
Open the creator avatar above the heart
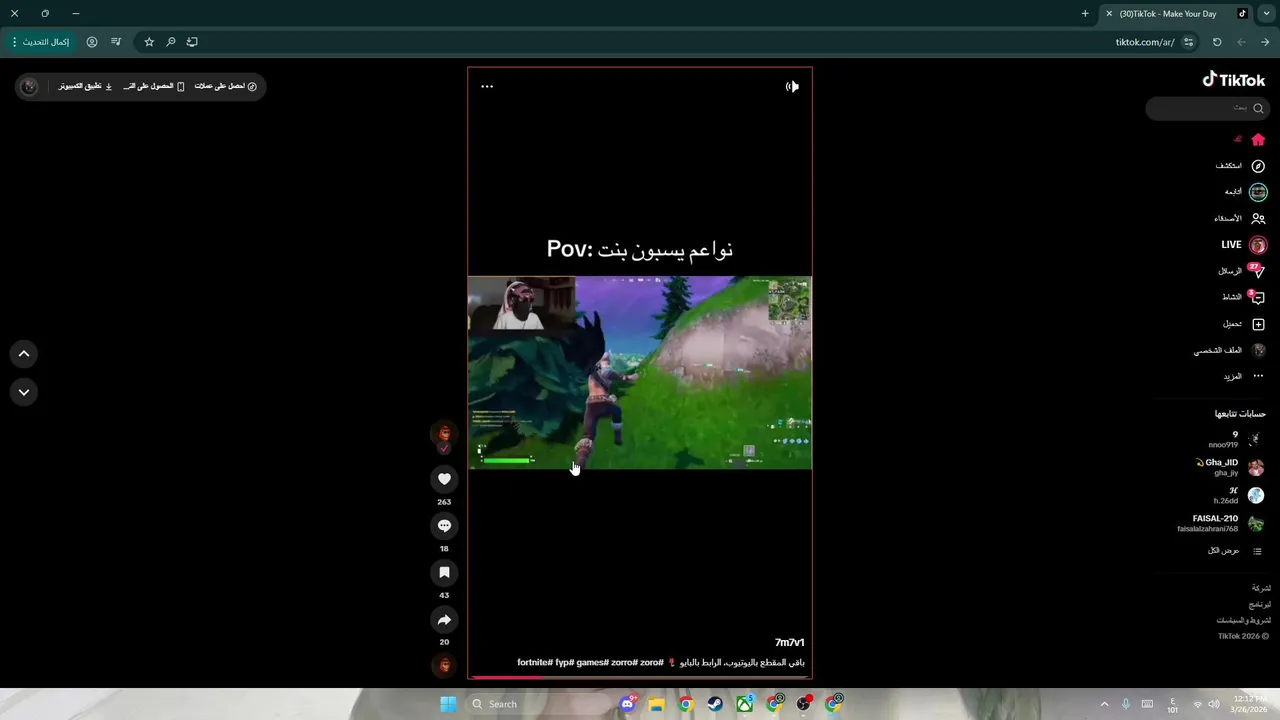[445, 433]
